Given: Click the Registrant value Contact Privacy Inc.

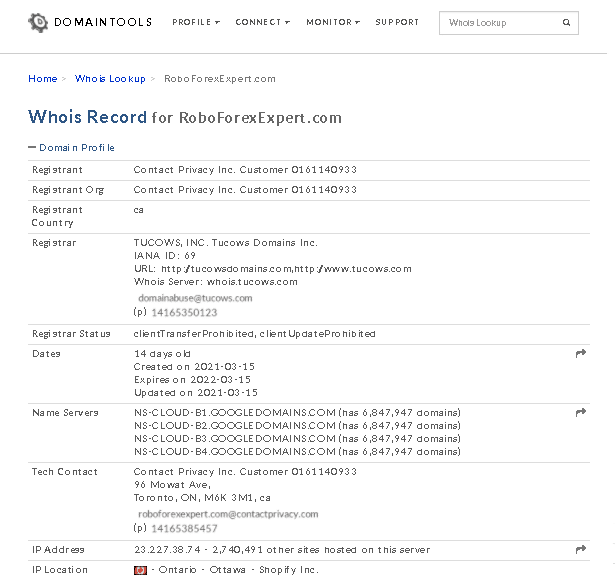Looking at the screenshot, I should [x=245, y=170].
